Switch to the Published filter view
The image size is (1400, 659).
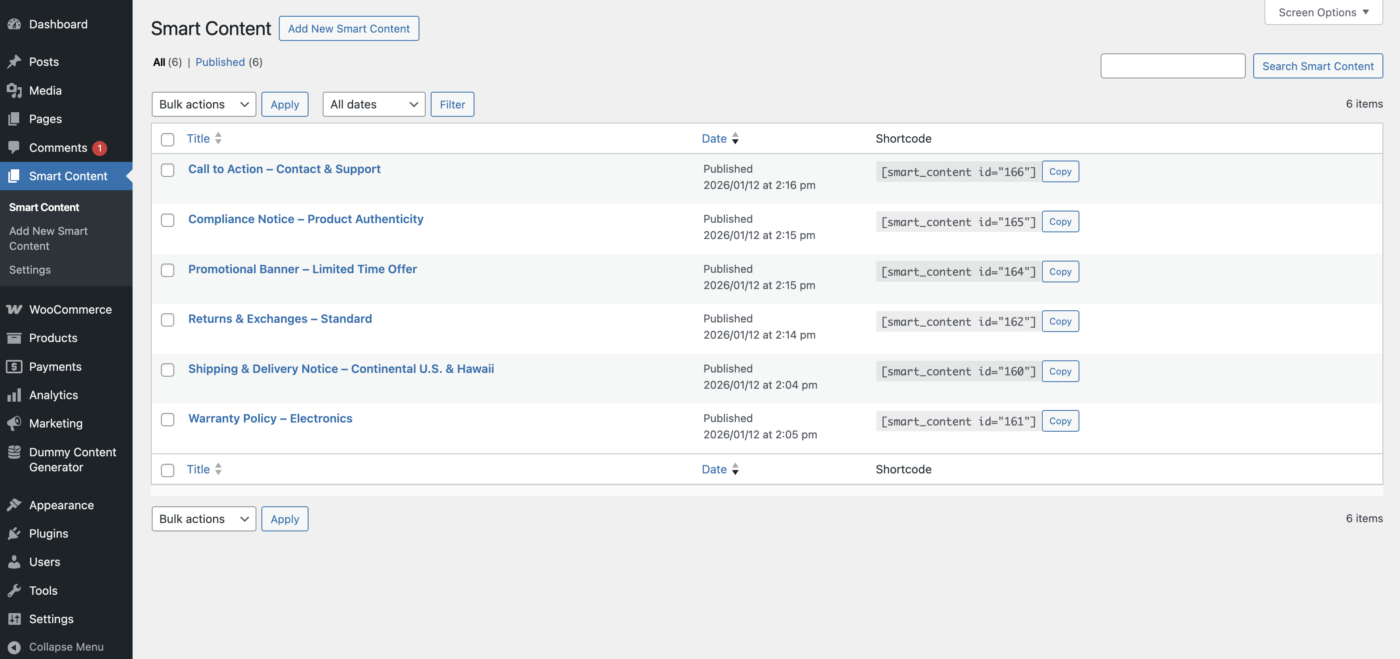[220, 61]
